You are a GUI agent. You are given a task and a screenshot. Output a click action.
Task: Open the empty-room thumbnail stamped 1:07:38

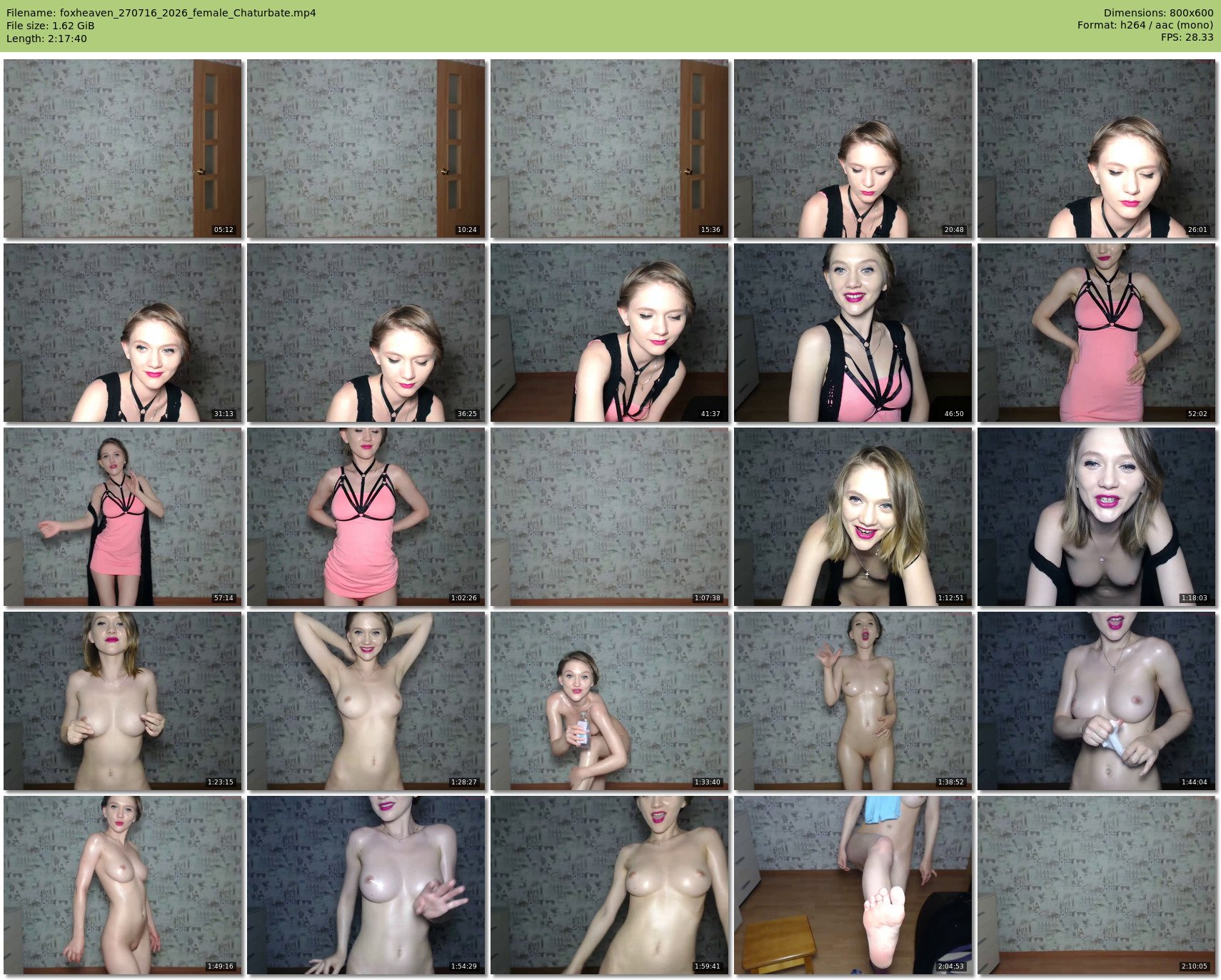610,517
